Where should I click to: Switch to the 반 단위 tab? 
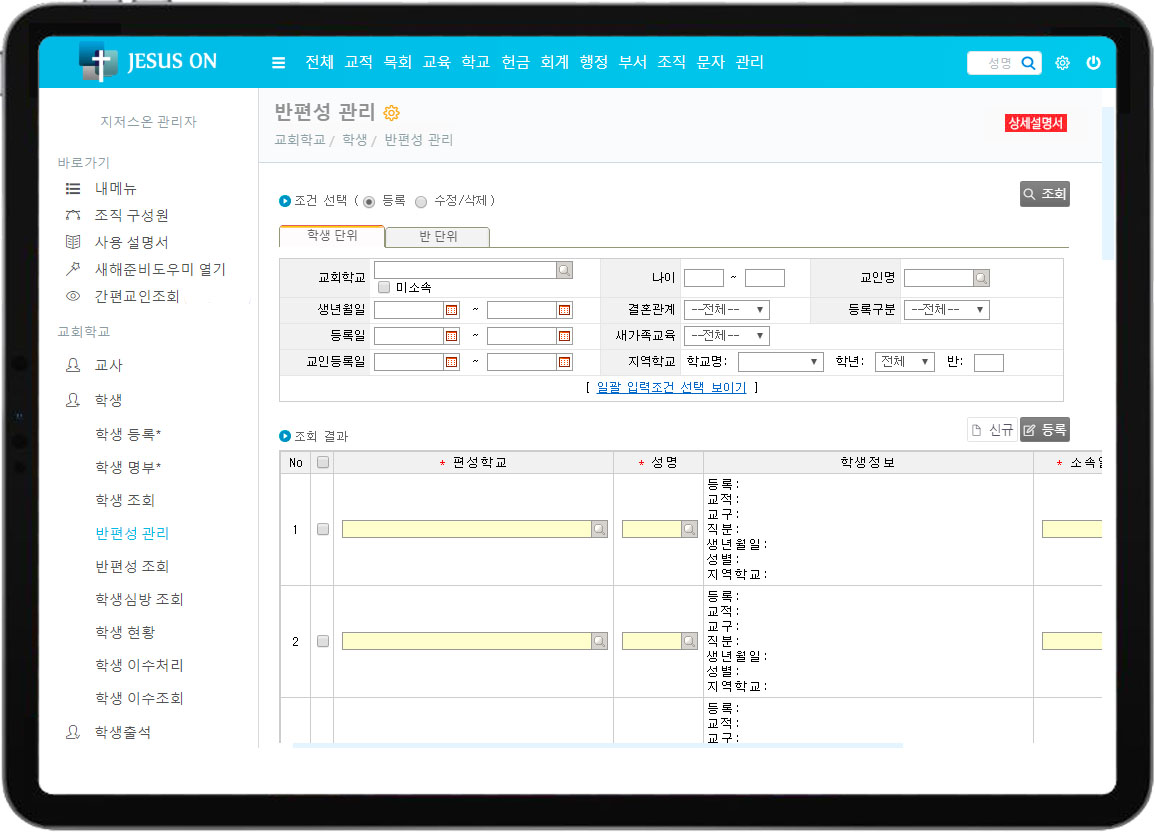tap(438, 236)
